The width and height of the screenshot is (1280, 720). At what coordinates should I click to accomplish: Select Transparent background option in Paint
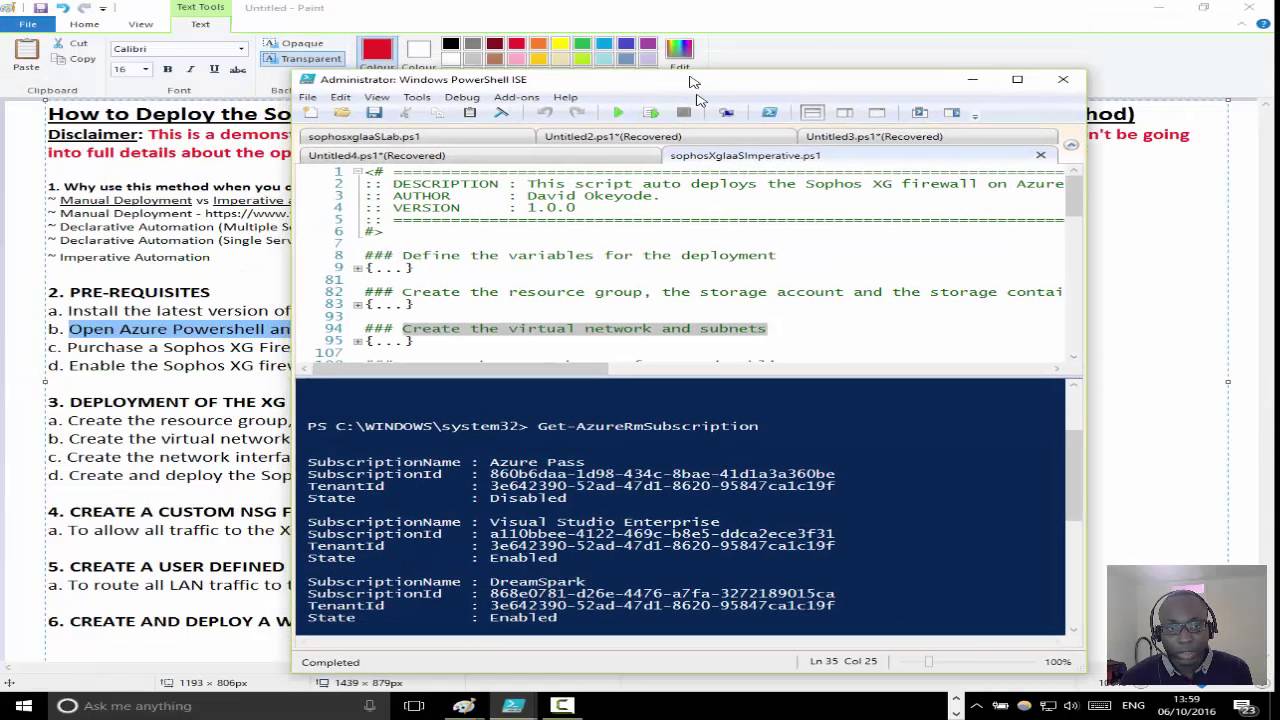tap(302, 59)
